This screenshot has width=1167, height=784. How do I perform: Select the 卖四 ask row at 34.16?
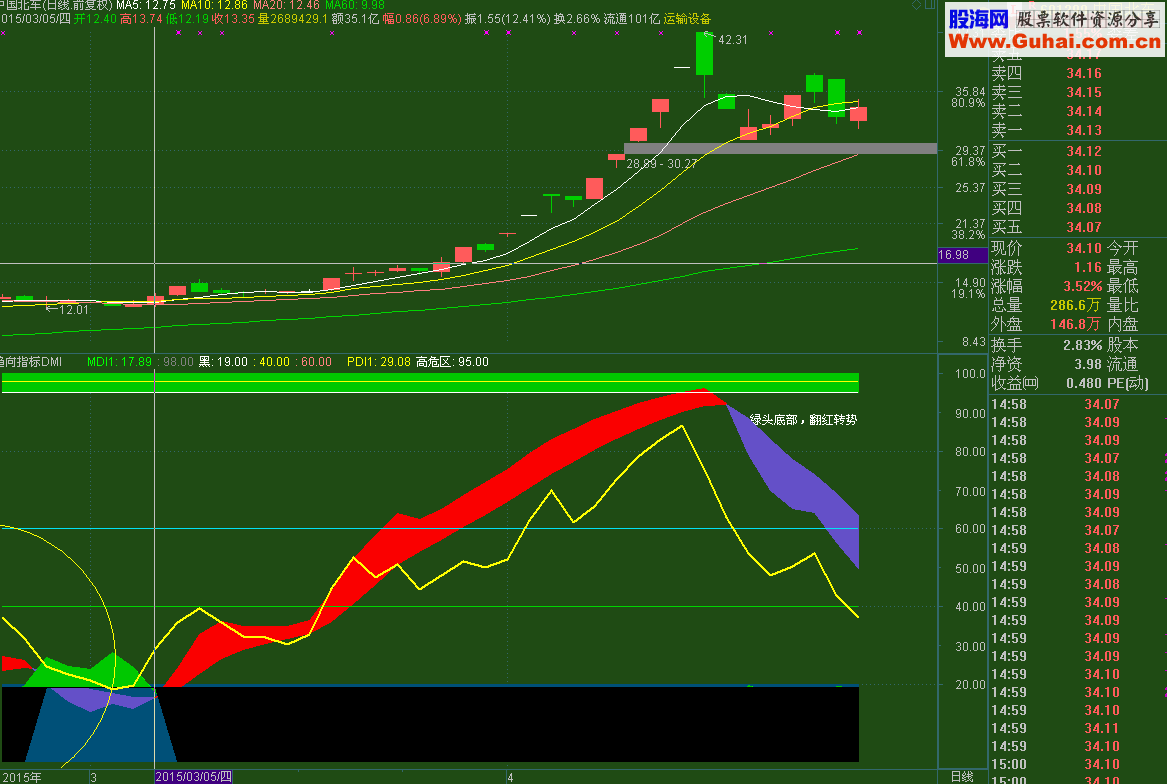click(x=1046, y=73)
